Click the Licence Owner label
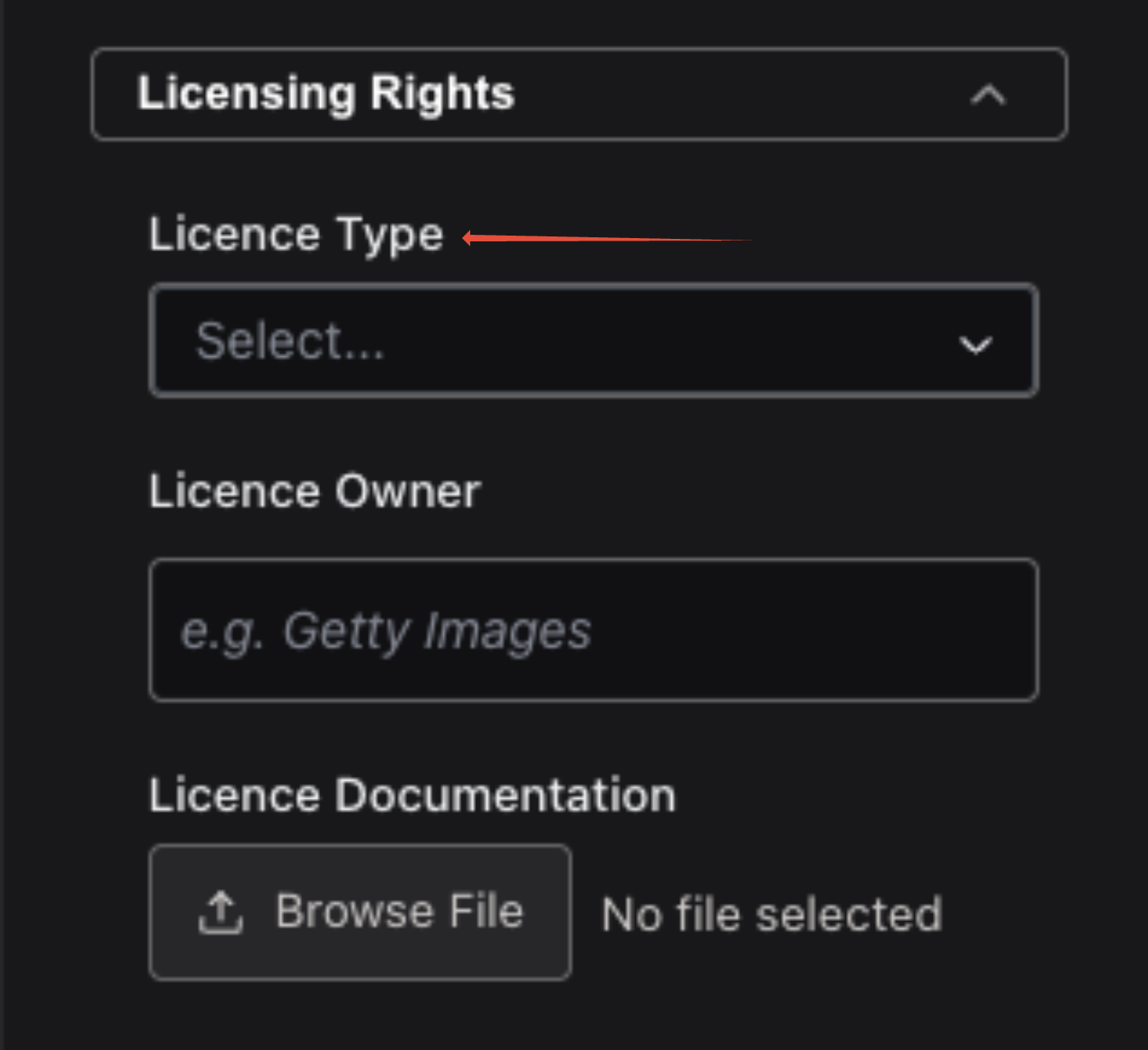Viewport: 1148px width, 1050px height. (315, 492)
